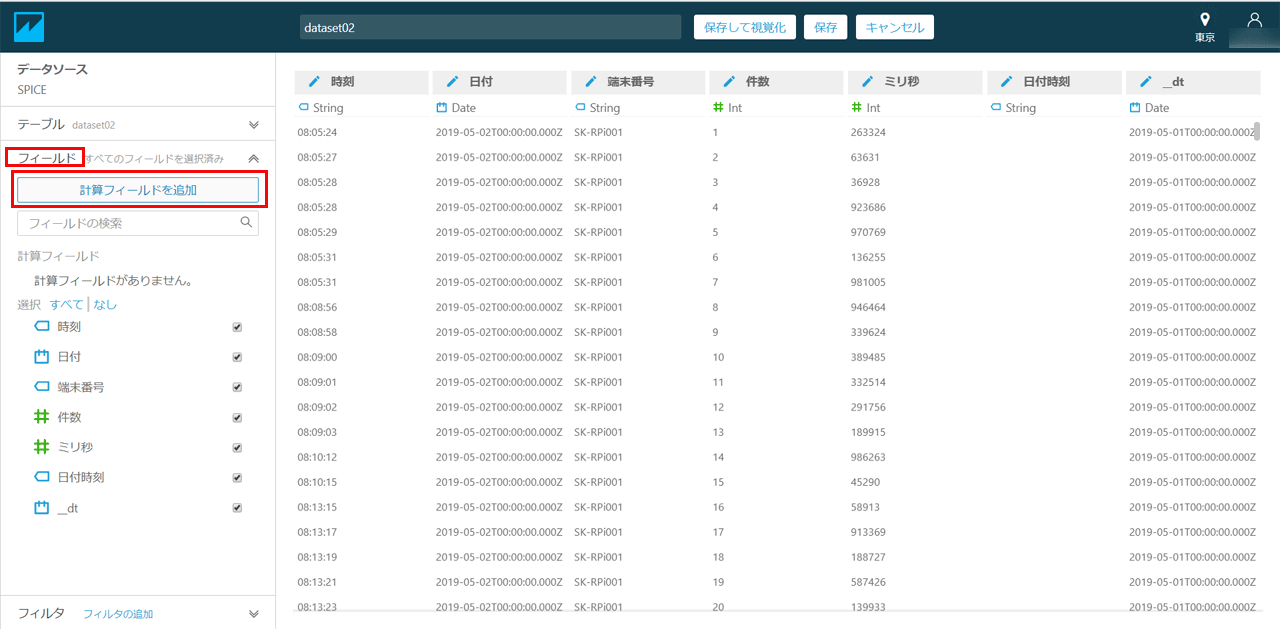
Task: Edit the 日付時刻 column with pencil icon
Action: click(x=1006, y=82)
